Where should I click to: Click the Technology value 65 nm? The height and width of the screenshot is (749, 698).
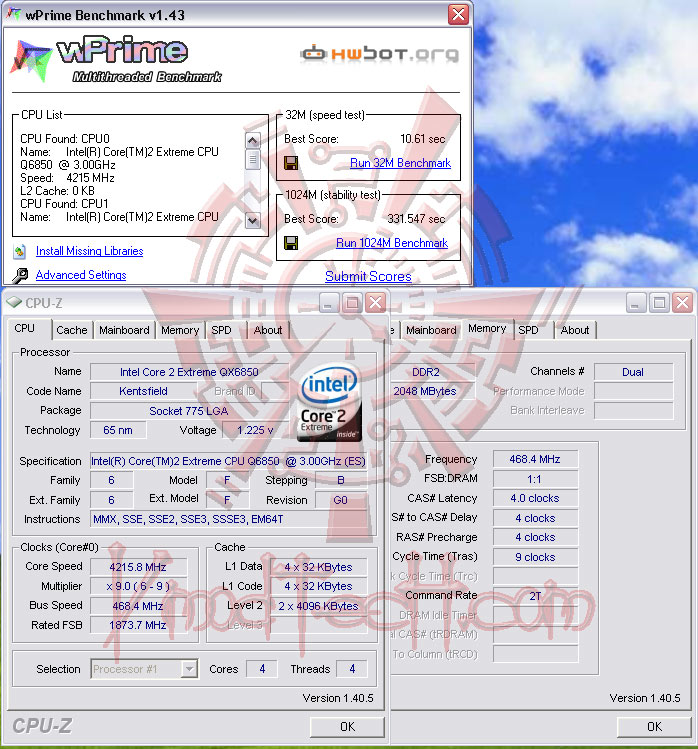(x=118, y=430)
